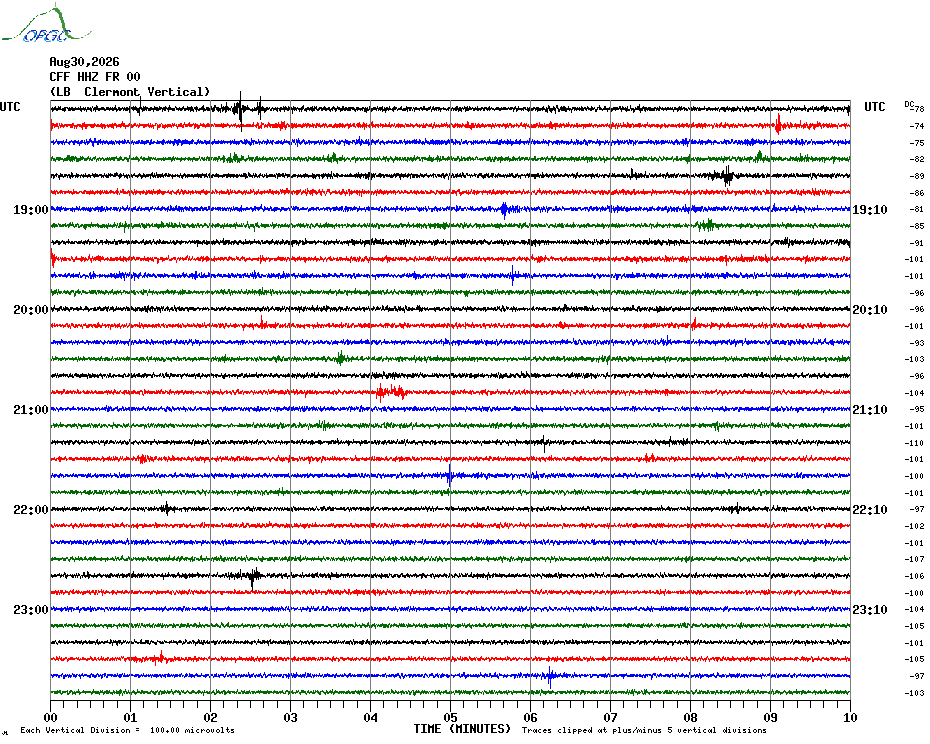This screenshot has width=930, height=744.
Task: Click minute tick label 10
Action: click(x=850, y=717)
